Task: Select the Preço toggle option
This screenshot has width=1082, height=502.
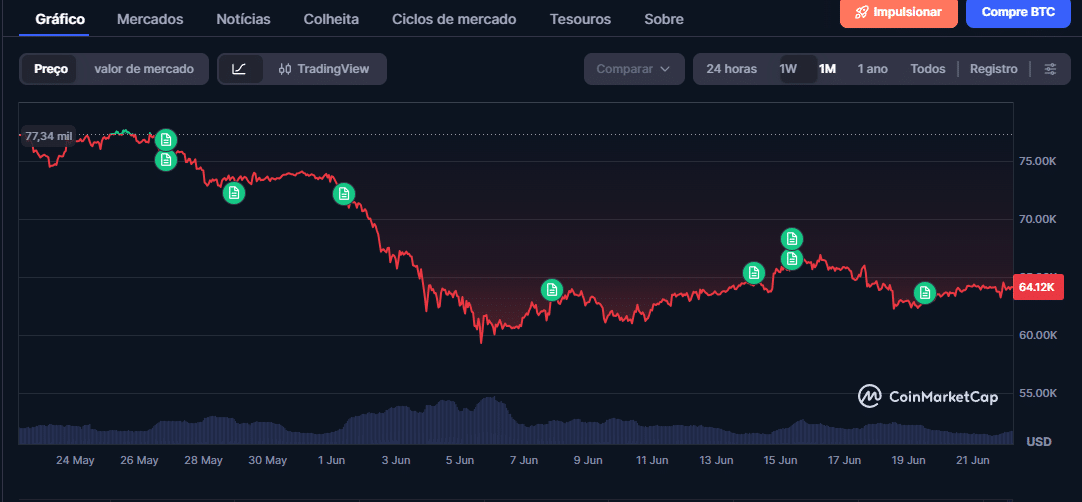Action: [51, 69]
